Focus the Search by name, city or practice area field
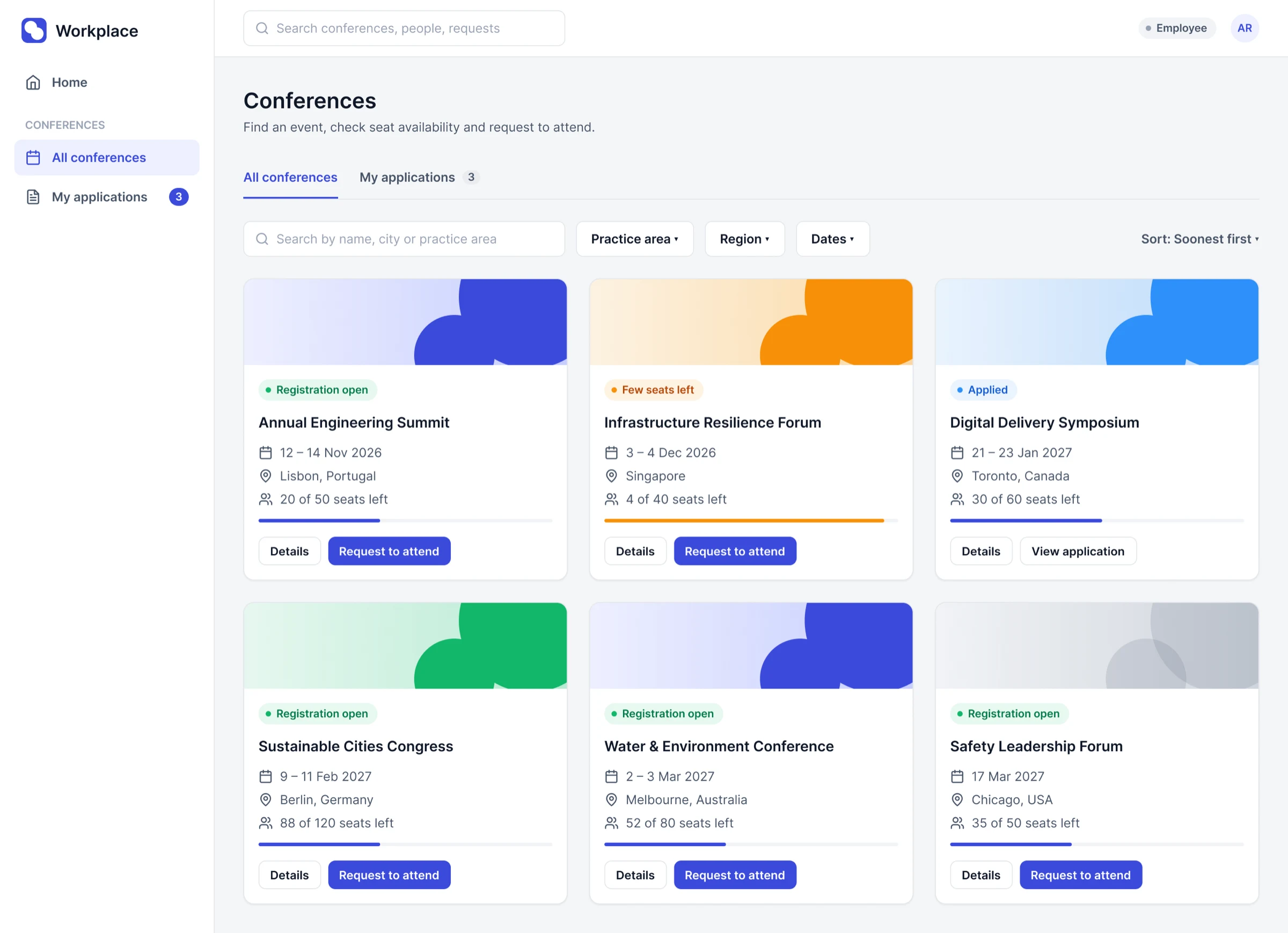Image resolution: width=1288 pixels, height=933 pixels. click(404, 239)
